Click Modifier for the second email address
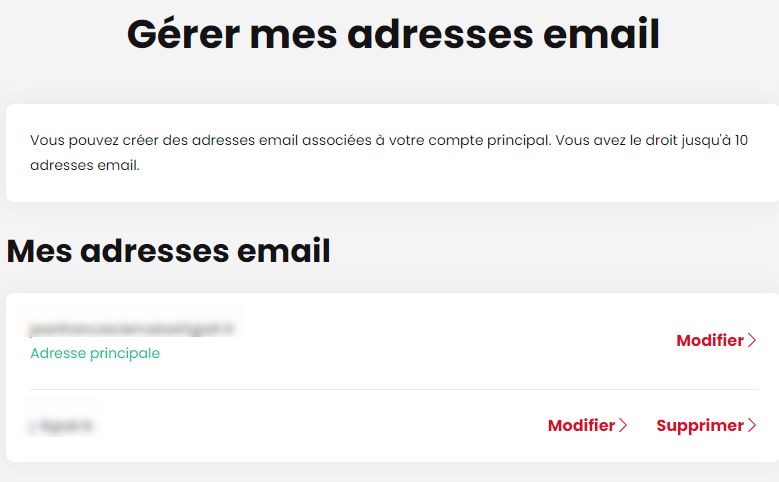 [581, 426]
